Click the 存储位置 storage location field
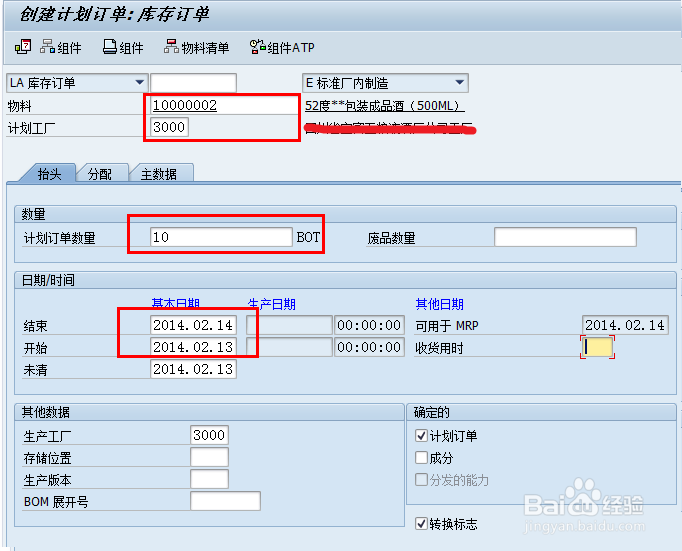This screenshot has height=551, width=682. tap(209, 457)
